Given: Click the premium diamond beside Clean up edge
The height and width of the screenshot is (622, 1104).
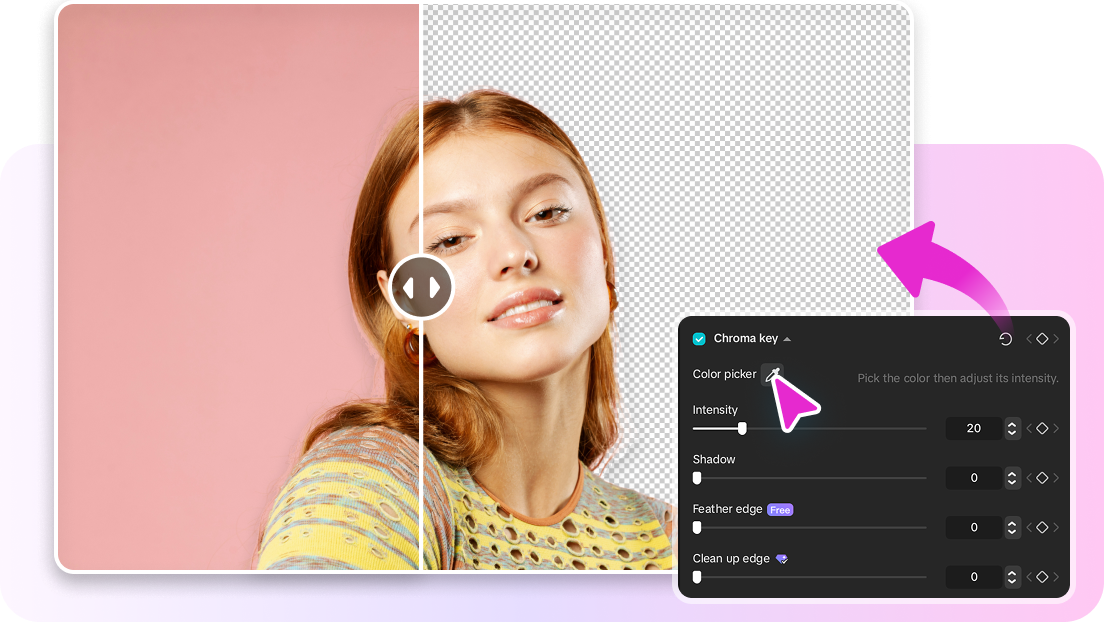Looking at the screenshot, I should tap(782, 558).
